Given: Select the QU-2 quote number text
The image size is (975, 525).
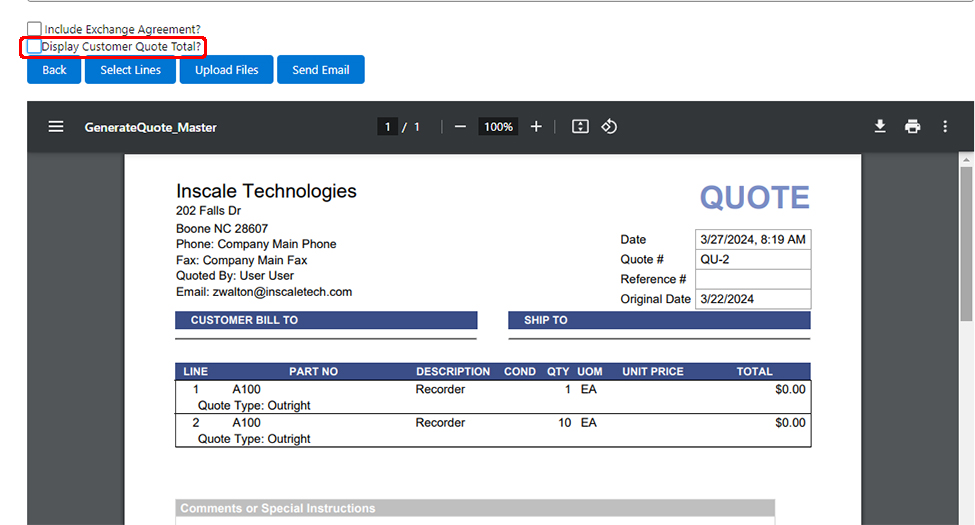Looking at the screenshot, I should coord(714,259).
